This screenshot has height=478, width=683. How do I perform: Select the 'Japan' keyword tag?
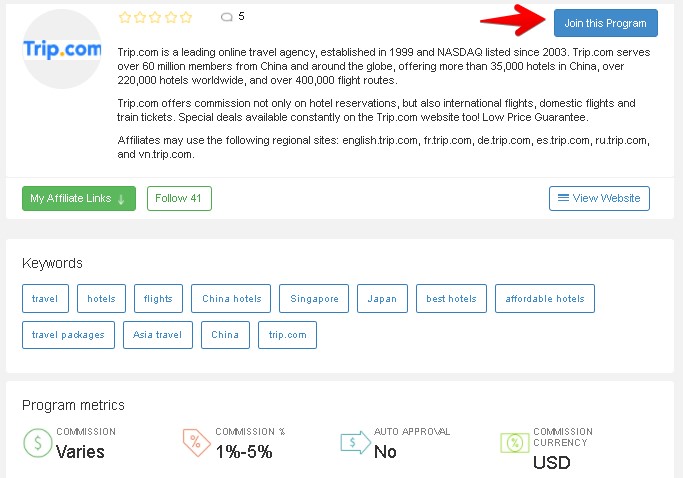pos(382,298)
